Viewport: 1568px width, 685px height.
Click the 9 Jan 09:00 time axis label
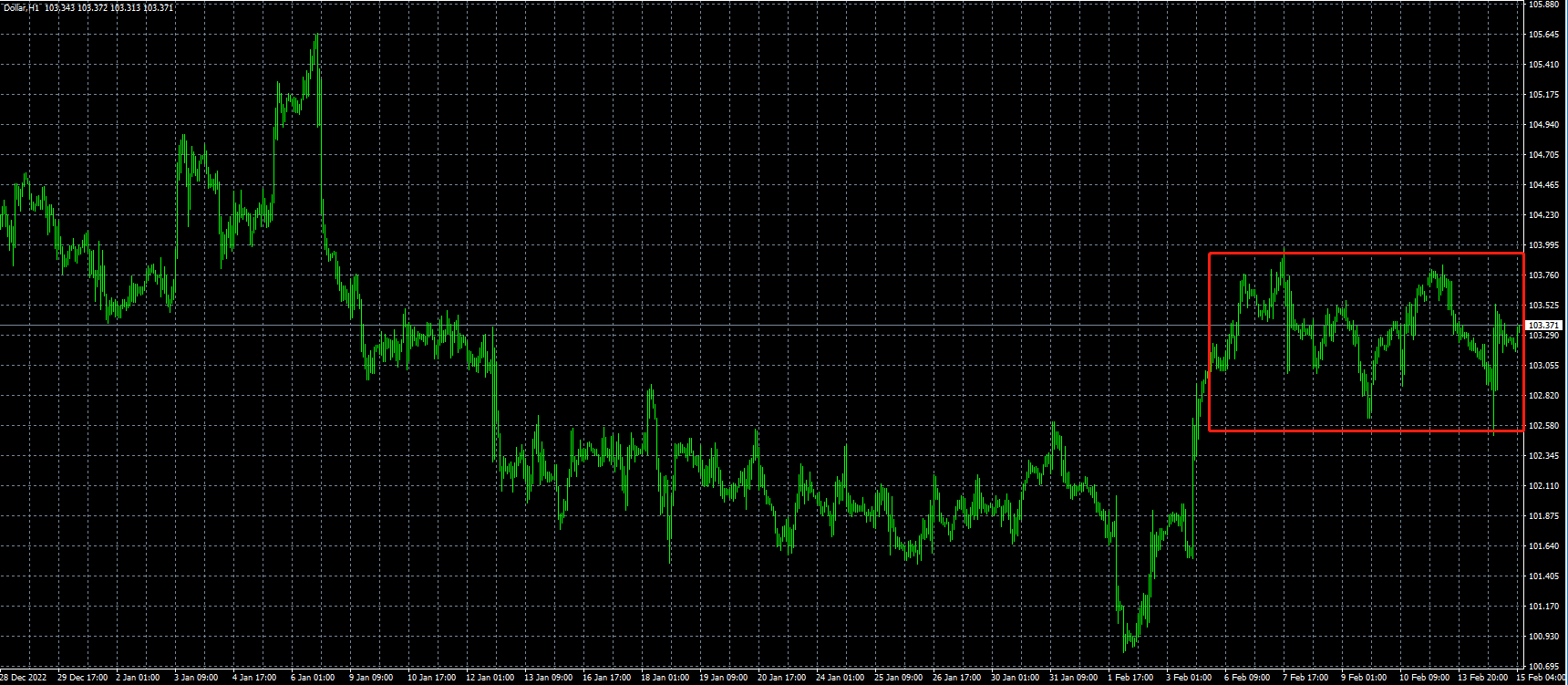coord(371,678)
